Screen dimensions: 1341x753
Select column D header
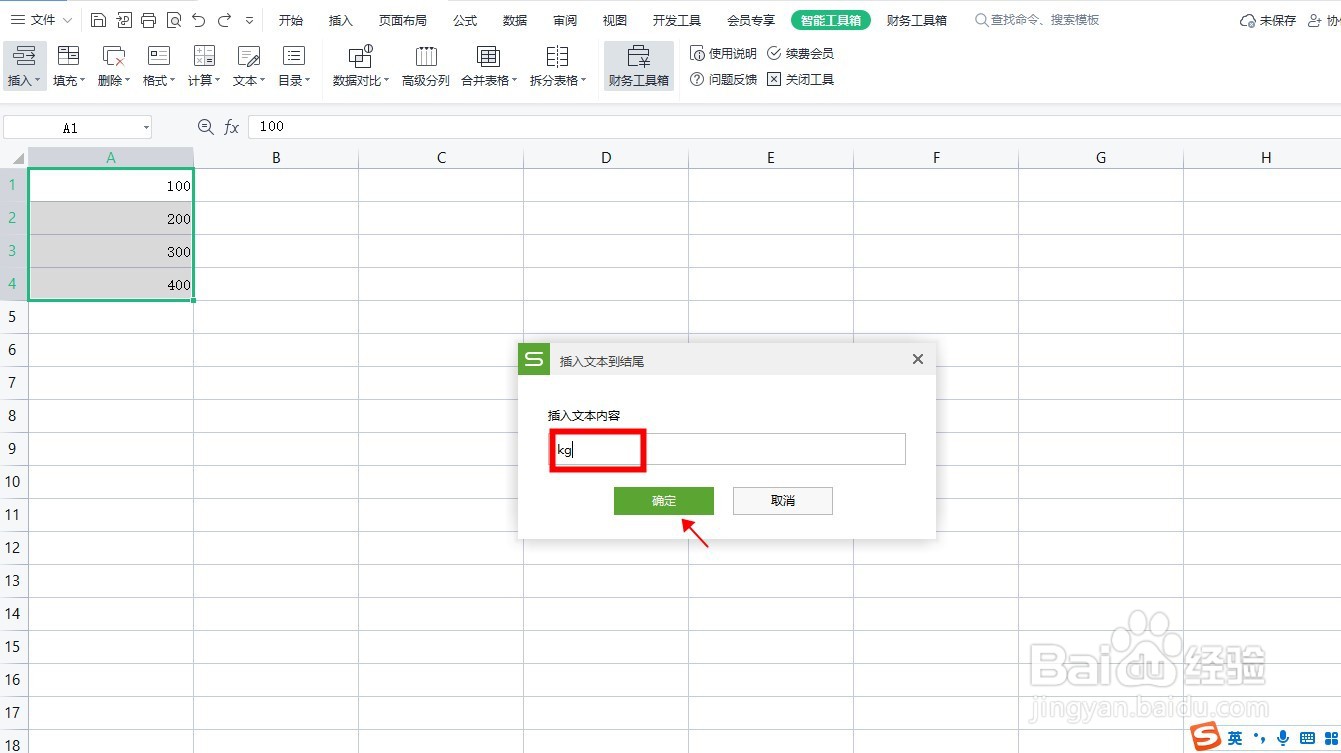point(606,157)
